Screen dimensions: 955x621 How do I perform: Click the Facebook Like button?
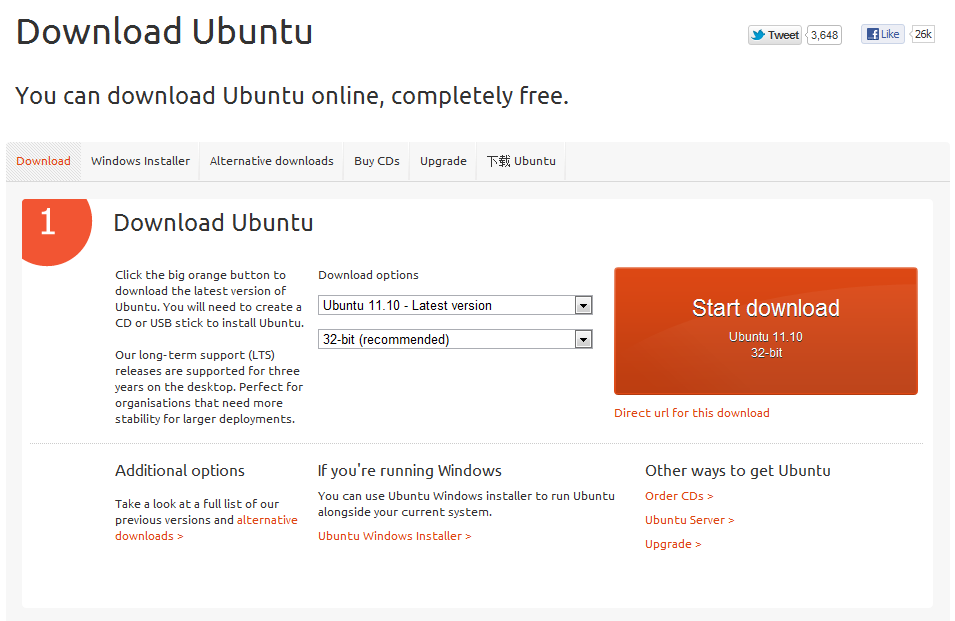[x=883, y=34]
